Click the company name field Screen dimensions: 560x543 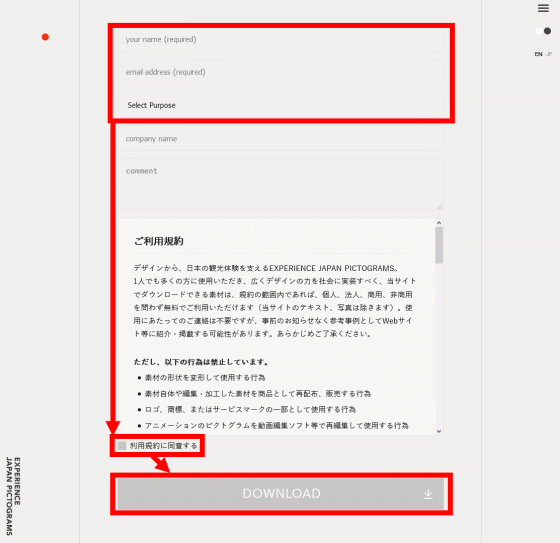pyautogui.click(x=281, y=139)
